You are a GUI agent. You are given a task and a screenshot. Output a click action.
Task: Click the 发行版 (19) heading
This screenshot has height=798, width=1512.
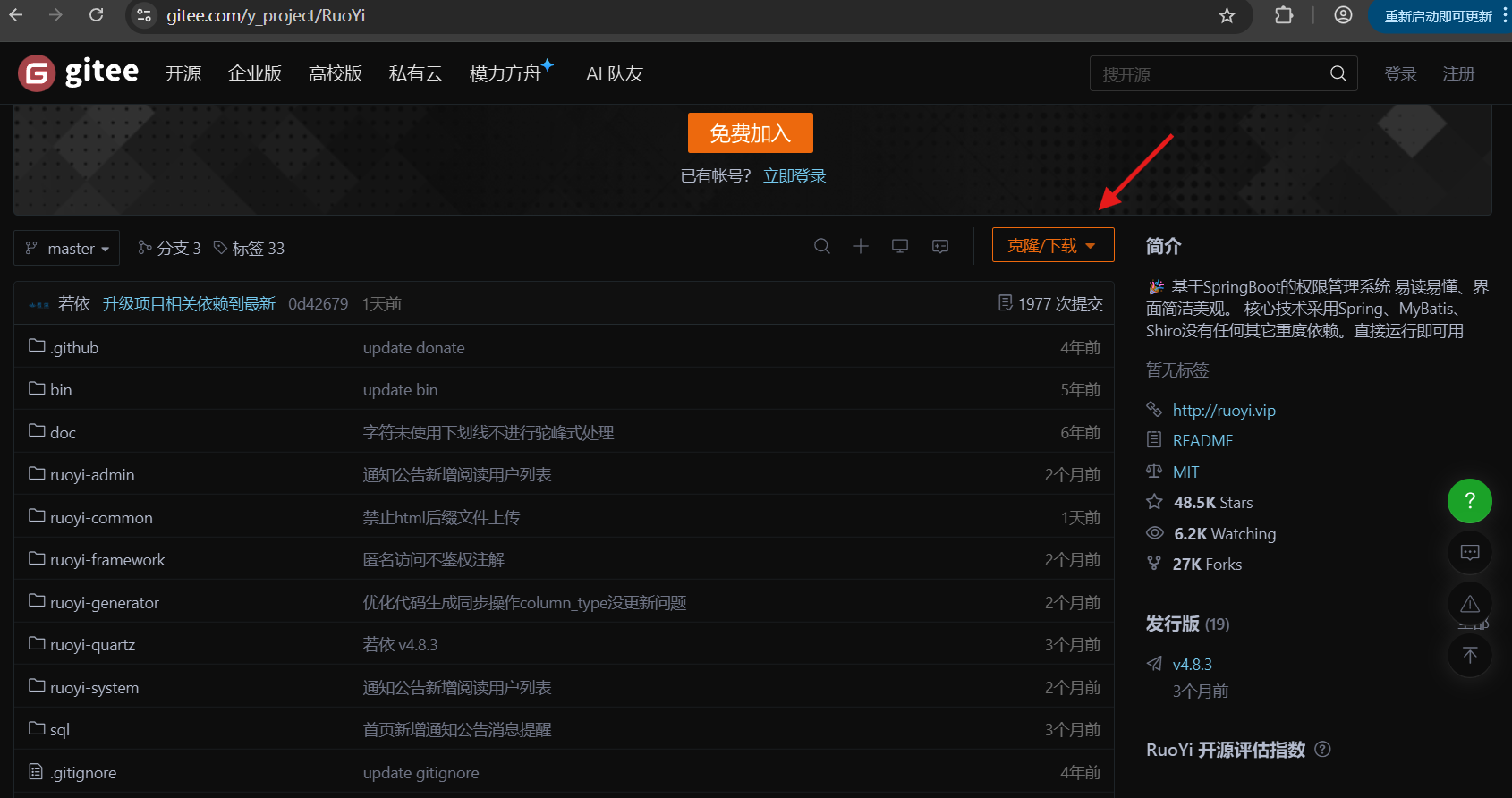[1187, 624]
